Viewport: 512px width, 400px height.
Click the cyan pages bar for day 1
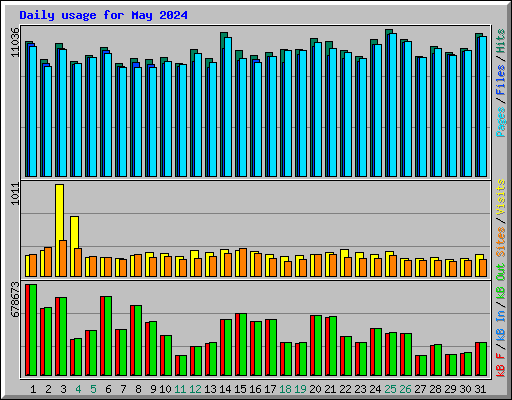(x=33, y=111)
